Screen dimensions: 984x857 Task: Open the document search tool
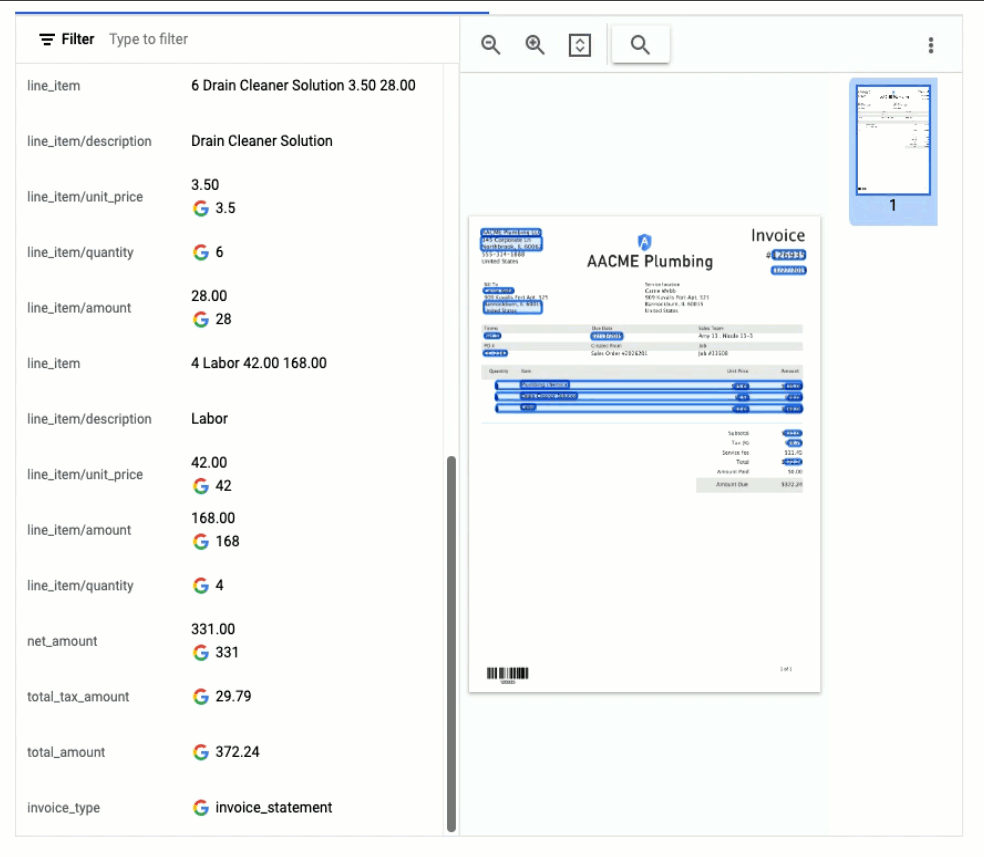(640, 45)
